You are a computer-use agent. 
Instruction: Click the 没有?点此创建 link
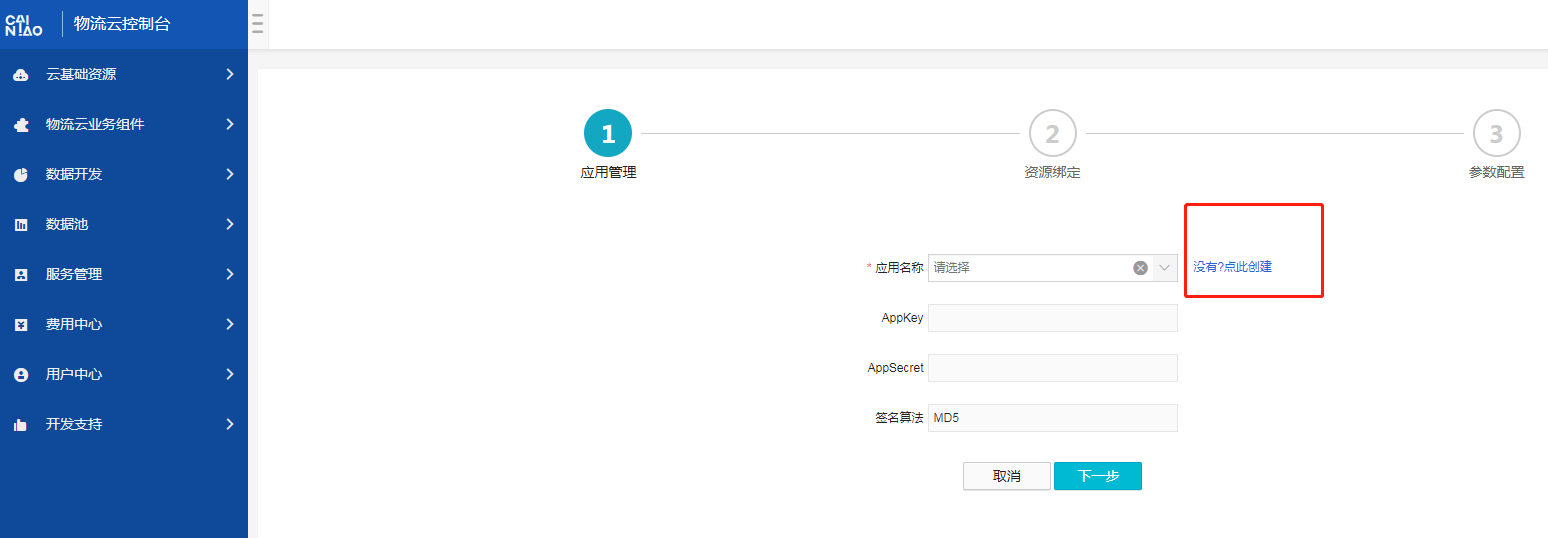tap(1232, 267)
